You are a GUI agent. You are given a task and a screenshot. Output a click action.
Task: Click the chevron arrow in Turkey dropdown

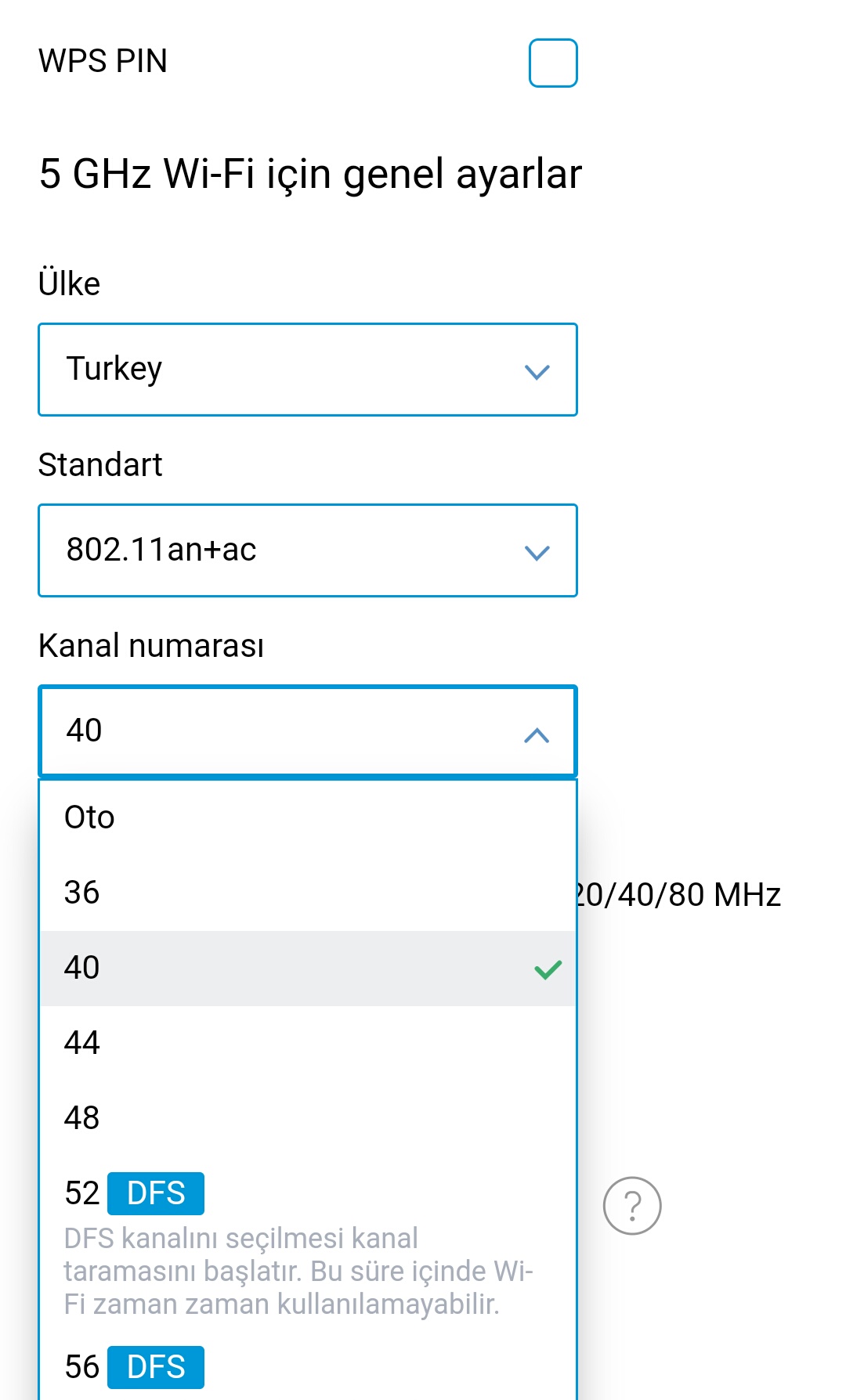(537, 371)
